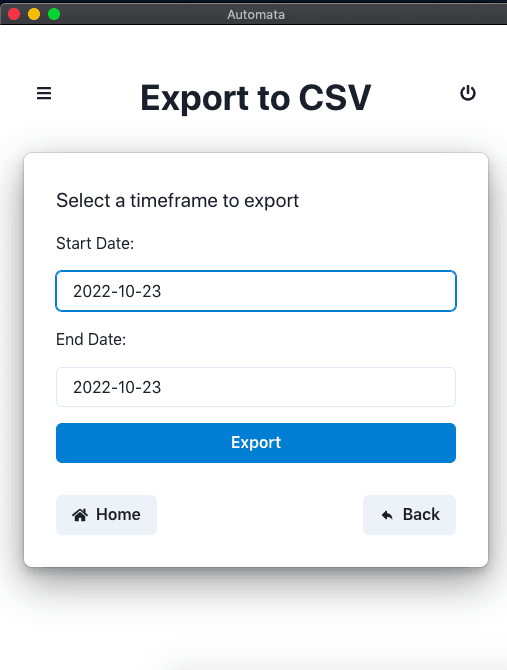Click the Automata title bar text
Viewport: 507px width, 670px height.
(x=256, y=15)
